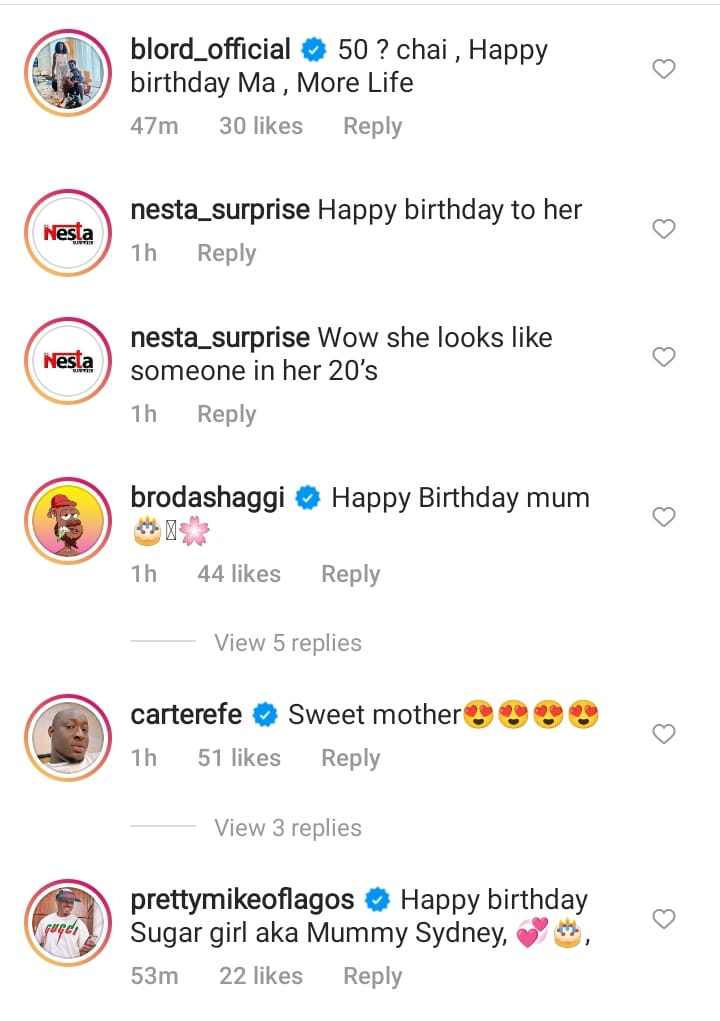Like blord_official's birthday comment
This screenshot has height=1021, width=720.
(x=664, y=69)
